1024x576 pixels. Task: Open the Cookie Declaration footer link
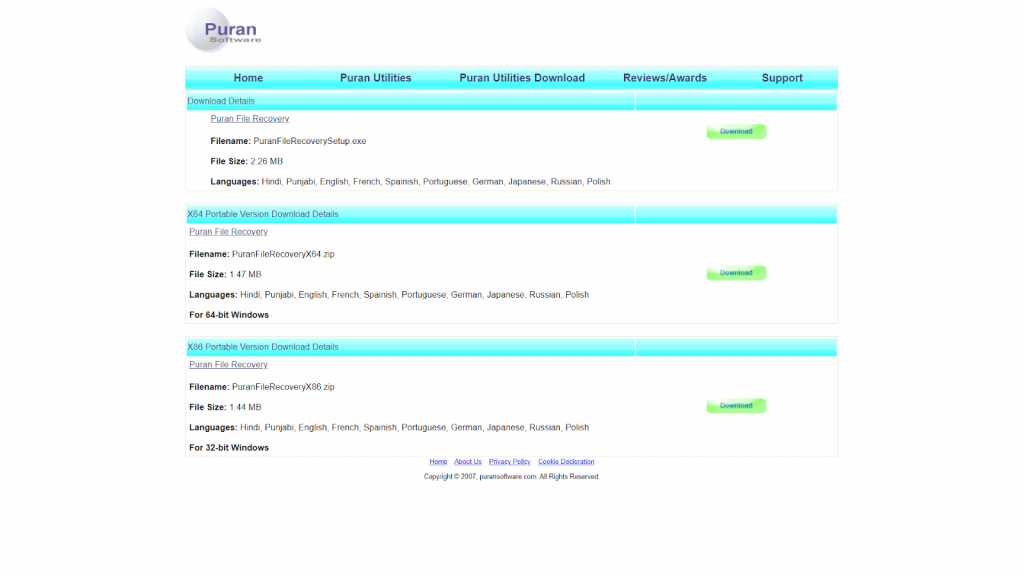566,462
